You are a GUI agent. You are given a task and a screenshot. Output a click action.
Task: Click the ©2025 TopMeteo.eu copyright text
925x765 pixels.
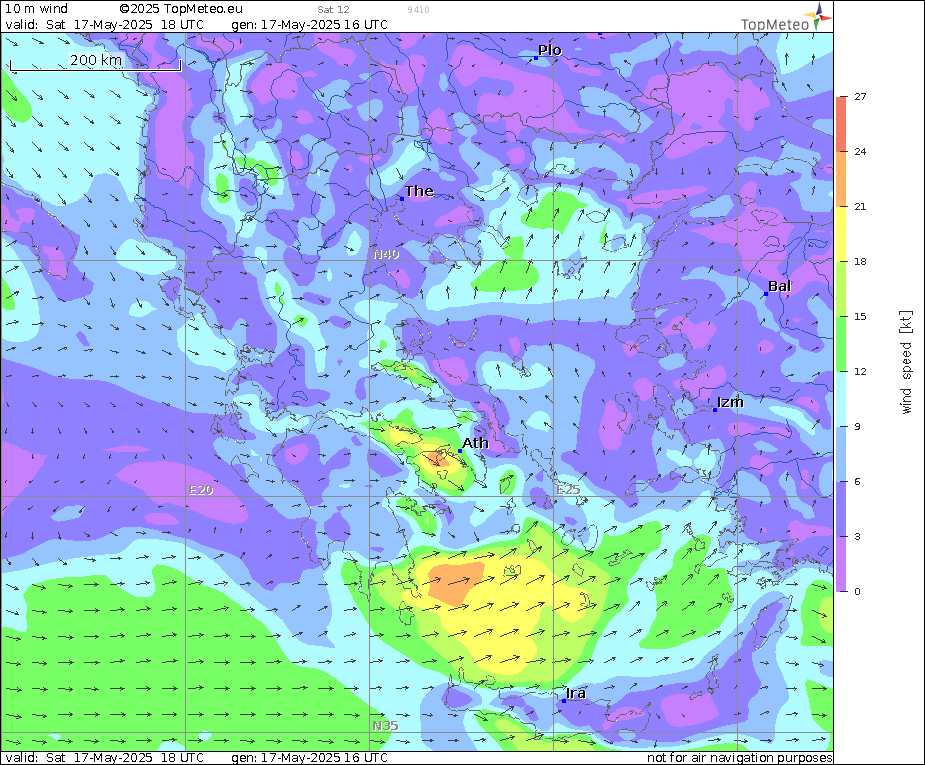click(x=181, y=9)
